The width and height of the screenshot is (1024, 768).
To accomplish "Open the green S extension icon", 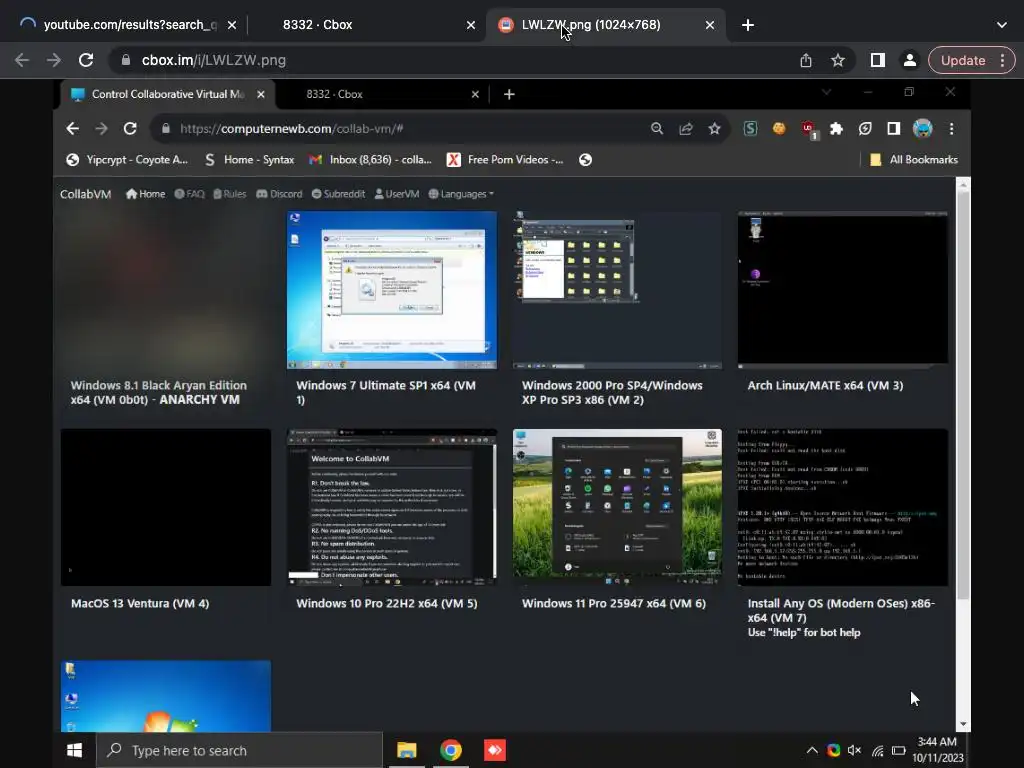I will point(750,129).
